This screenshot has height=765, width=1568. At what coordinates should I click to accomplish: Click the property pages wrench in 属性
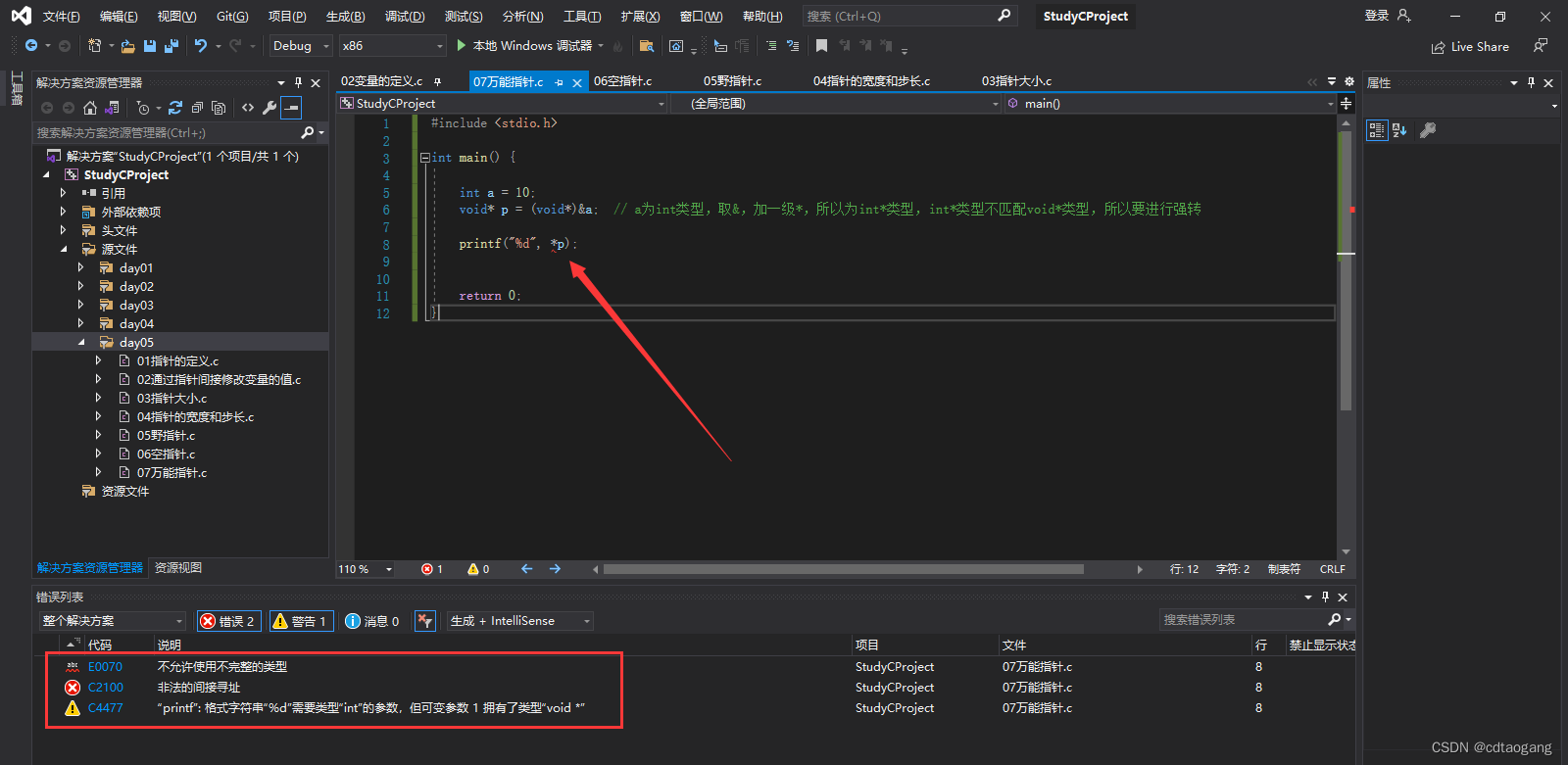click(x=1428, y=130)
